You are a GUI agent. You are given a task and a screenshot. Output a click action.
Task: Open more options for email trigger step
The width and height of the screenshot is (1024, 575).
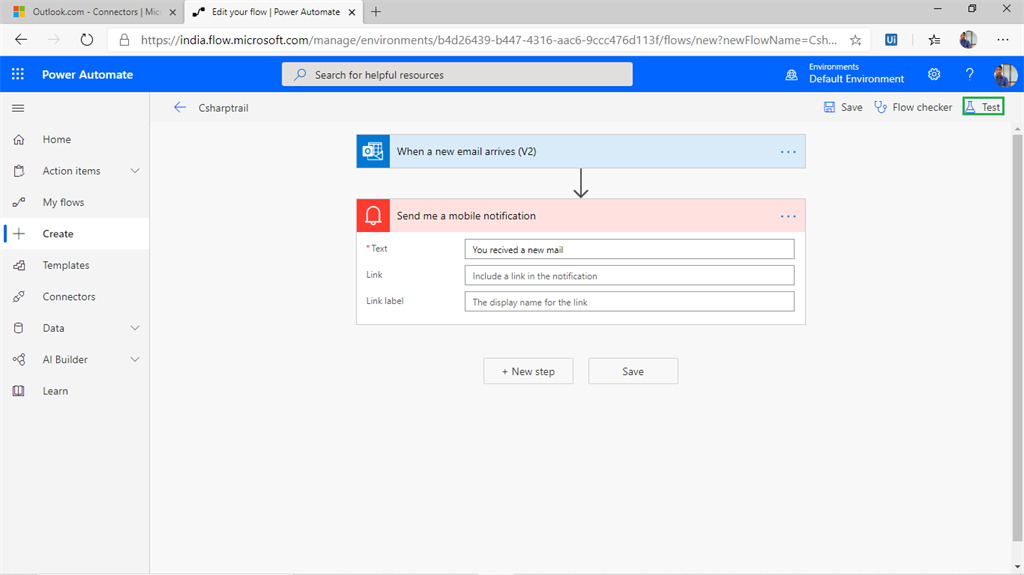click(788, 152)
